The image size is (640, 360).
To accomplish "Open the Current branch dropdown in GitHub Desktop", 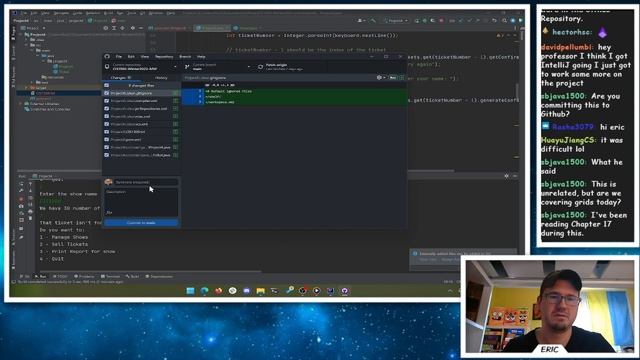I will [x=218, y=67].
